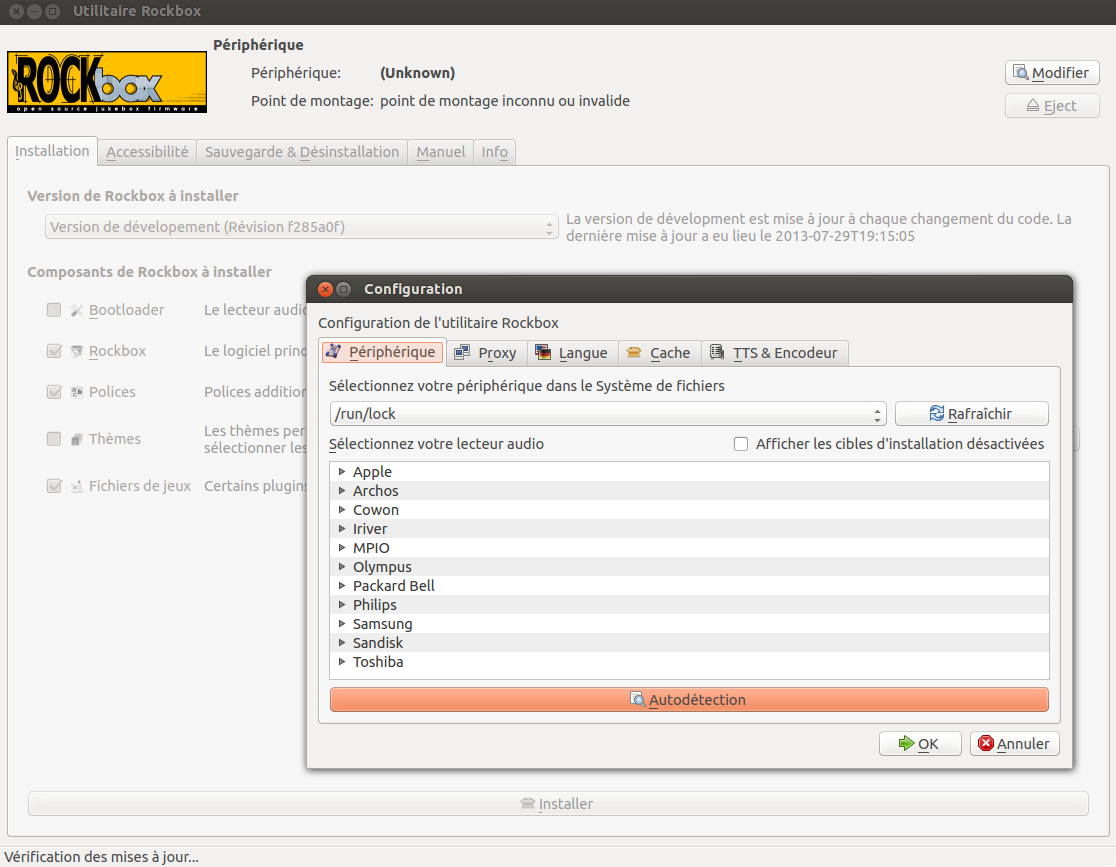Confirm configuration with OK button
The image size is (1116, 867).
pyautogui.click(x=919, y=744)
